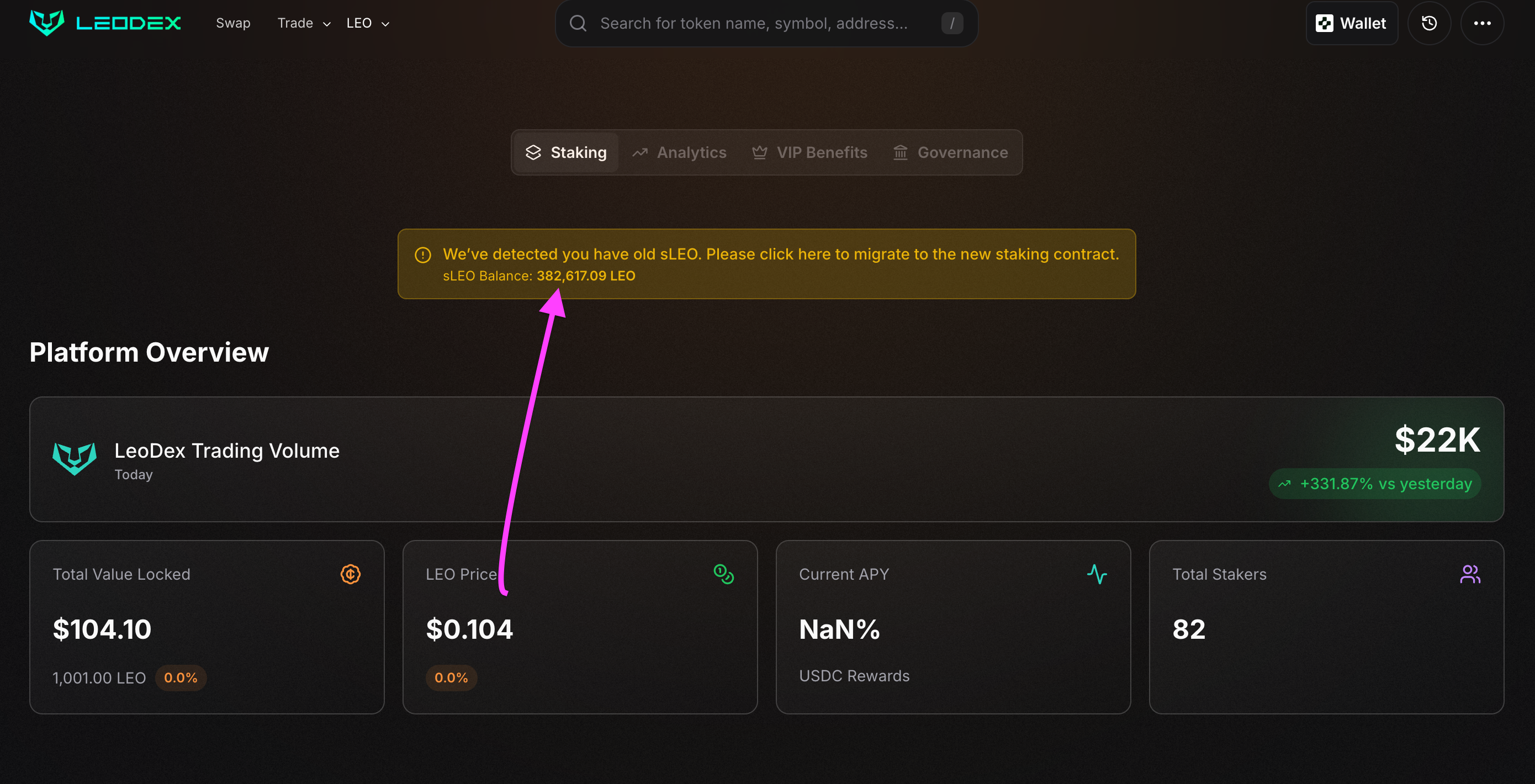Click the LeoDex logo in header

pyautogui.click(x=105, y=23)
